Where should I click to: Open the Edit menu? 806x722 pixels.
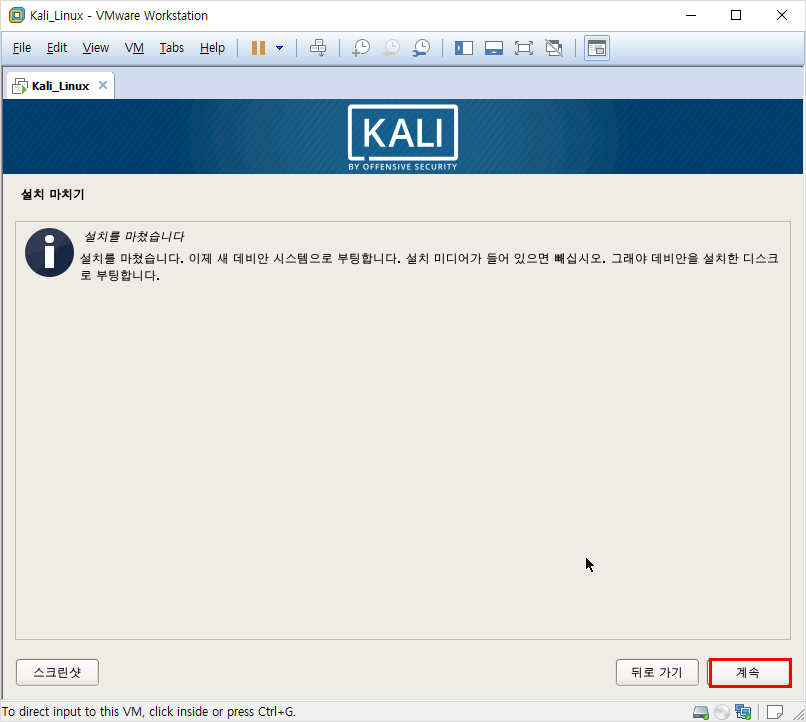57,48
